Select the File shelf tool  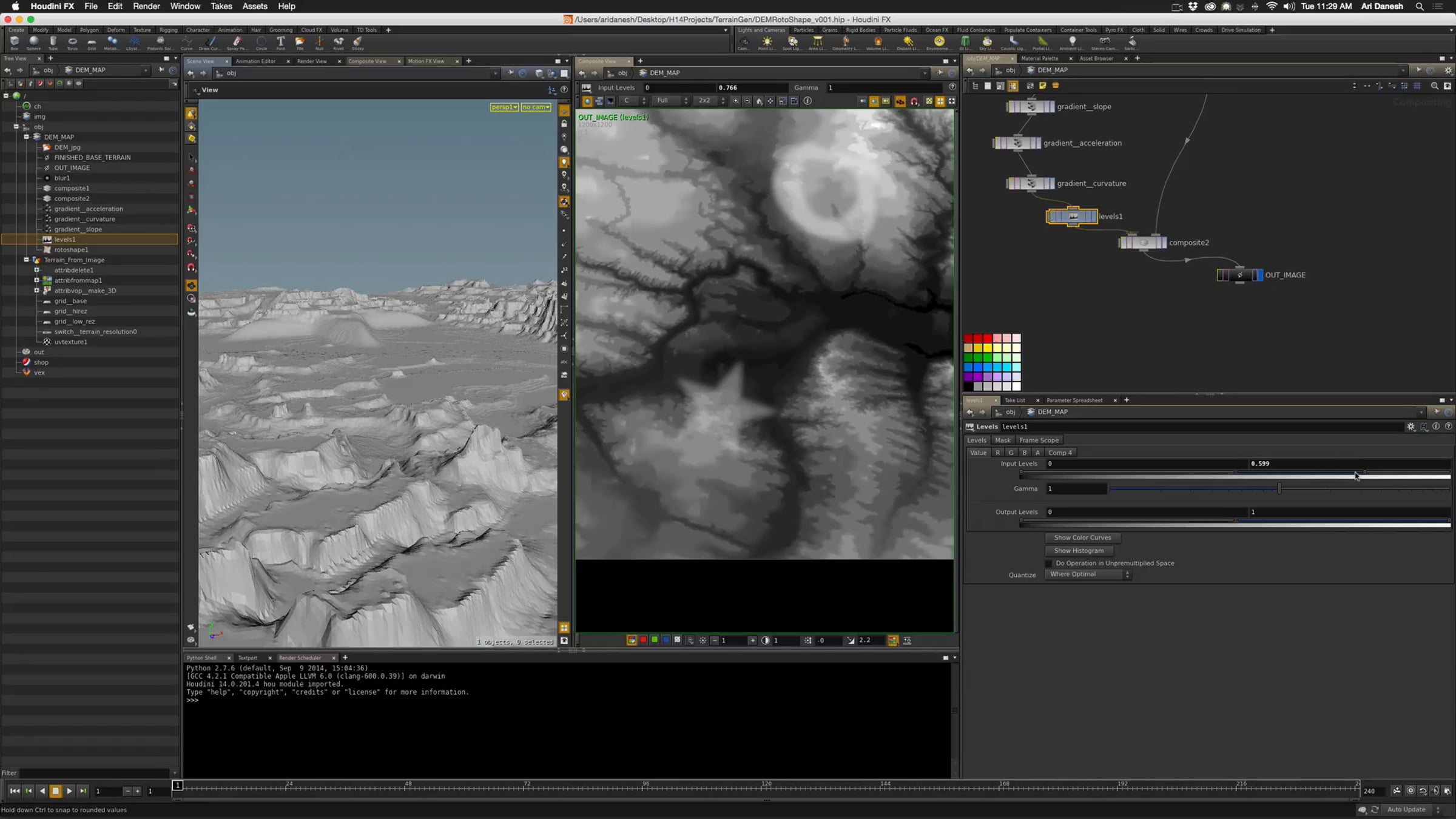click(300, 42)
